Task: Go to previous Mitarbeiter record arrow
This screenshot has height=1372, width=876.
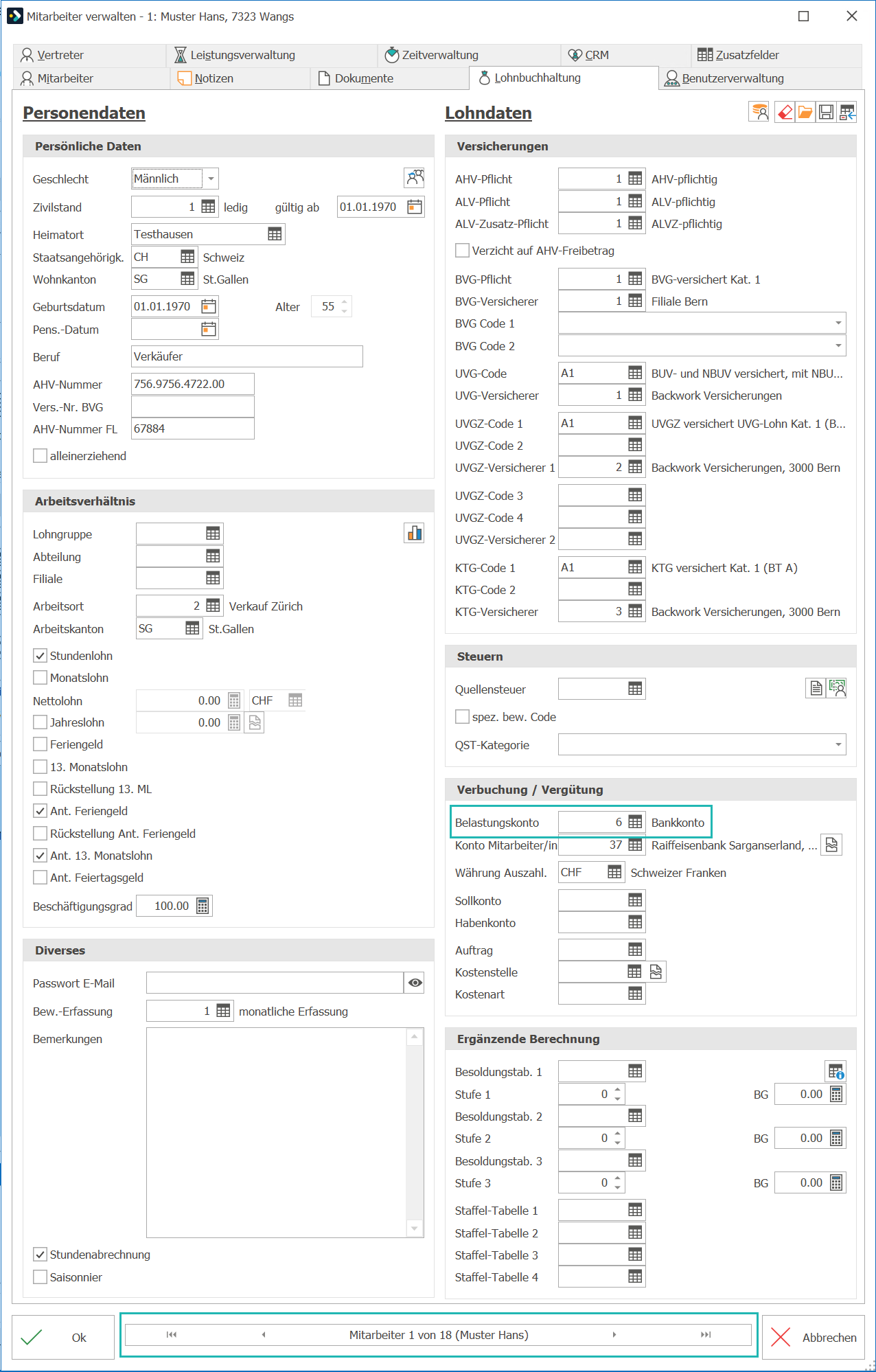Action: pos(264,1335)
